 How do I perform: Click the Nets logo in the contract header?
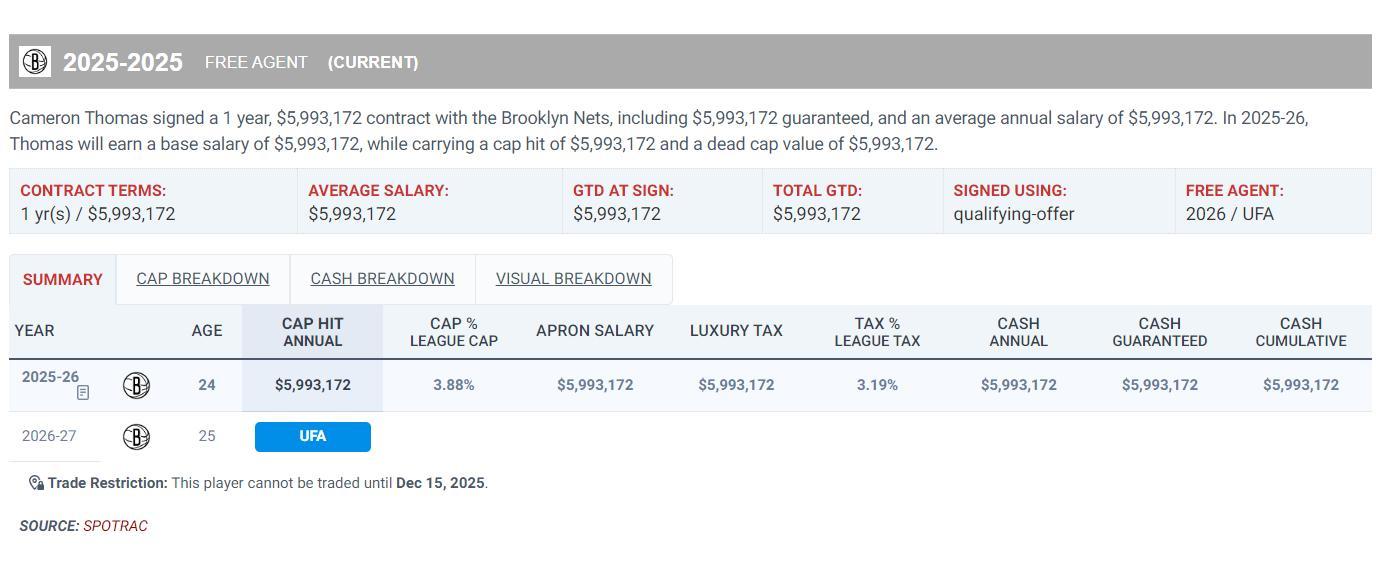pyautogui.click(x=35, y=62)
